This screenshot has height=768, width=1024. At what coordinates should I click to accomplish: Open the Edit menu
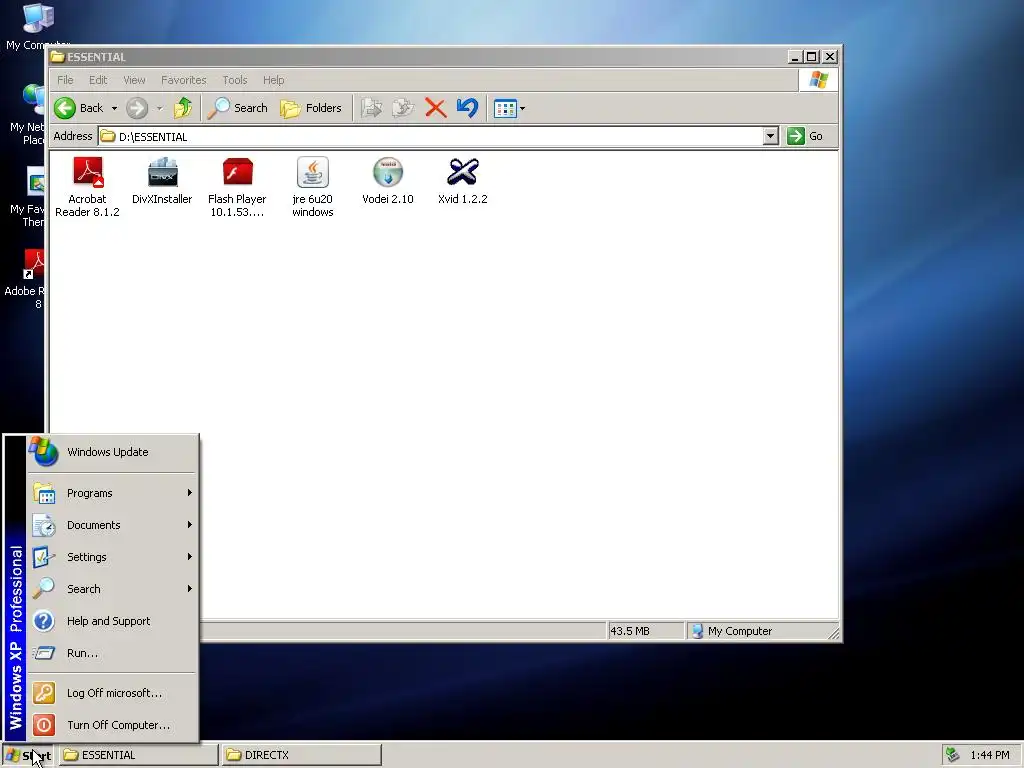[98, 80]
